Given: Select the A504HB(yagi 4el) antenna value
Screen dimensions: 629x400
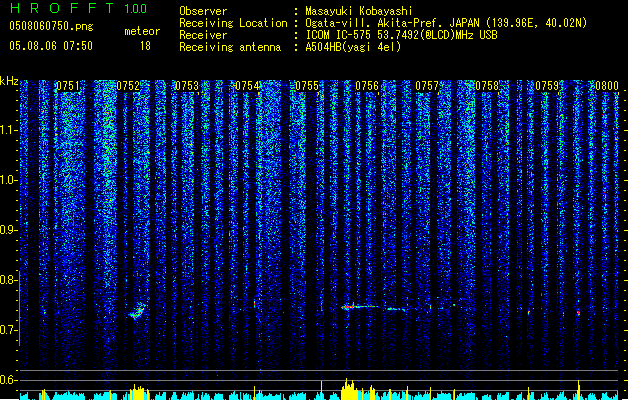Looking at the screenshot, I should (353, 47).
